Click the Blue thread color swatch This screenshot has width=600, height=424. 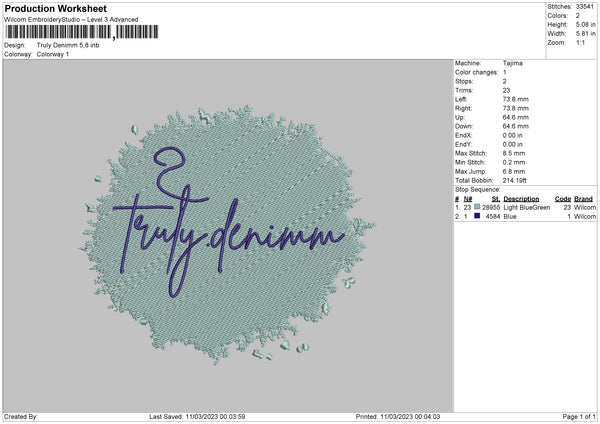click(478, 216)
